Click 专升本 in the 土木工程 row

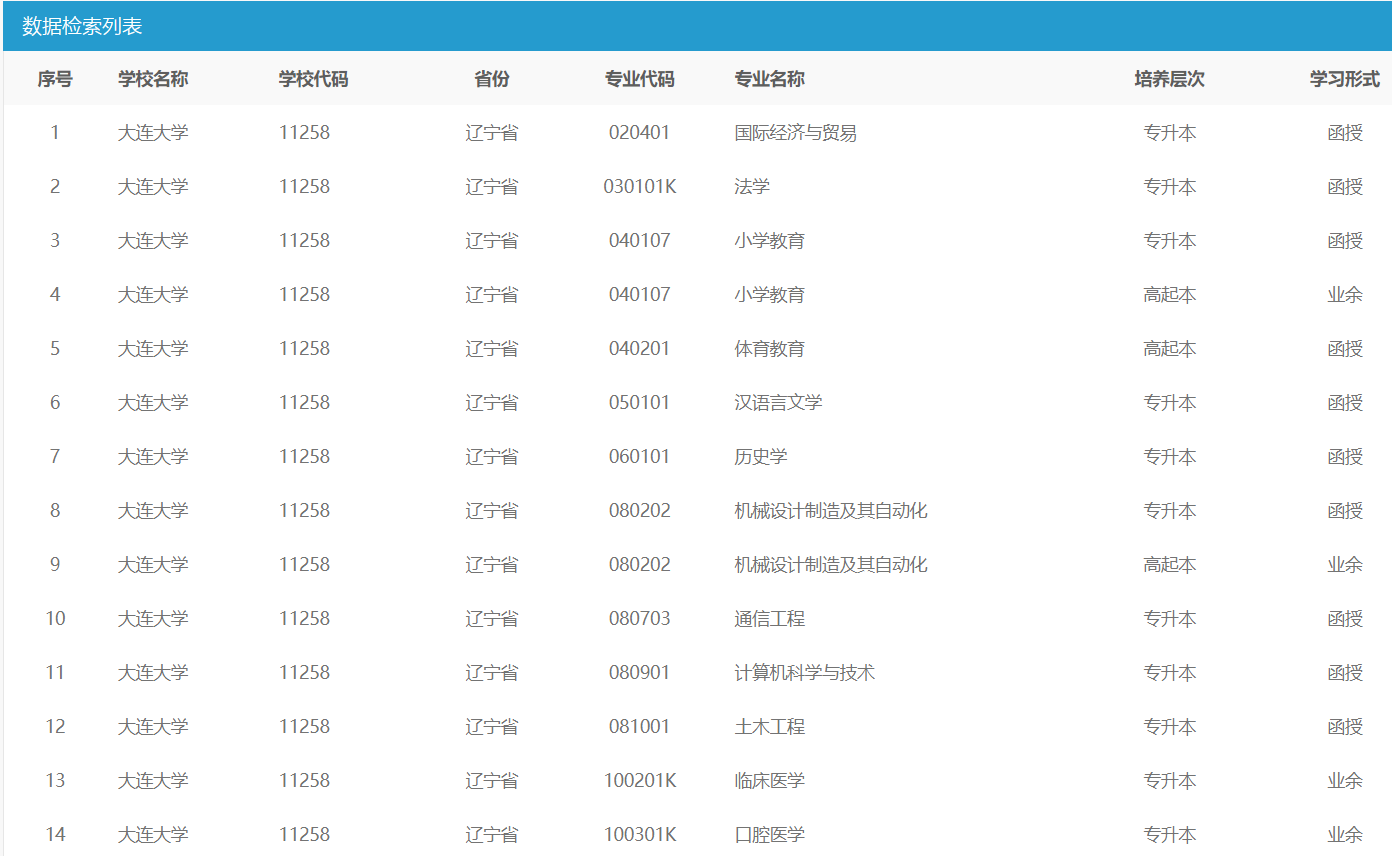1170,727
